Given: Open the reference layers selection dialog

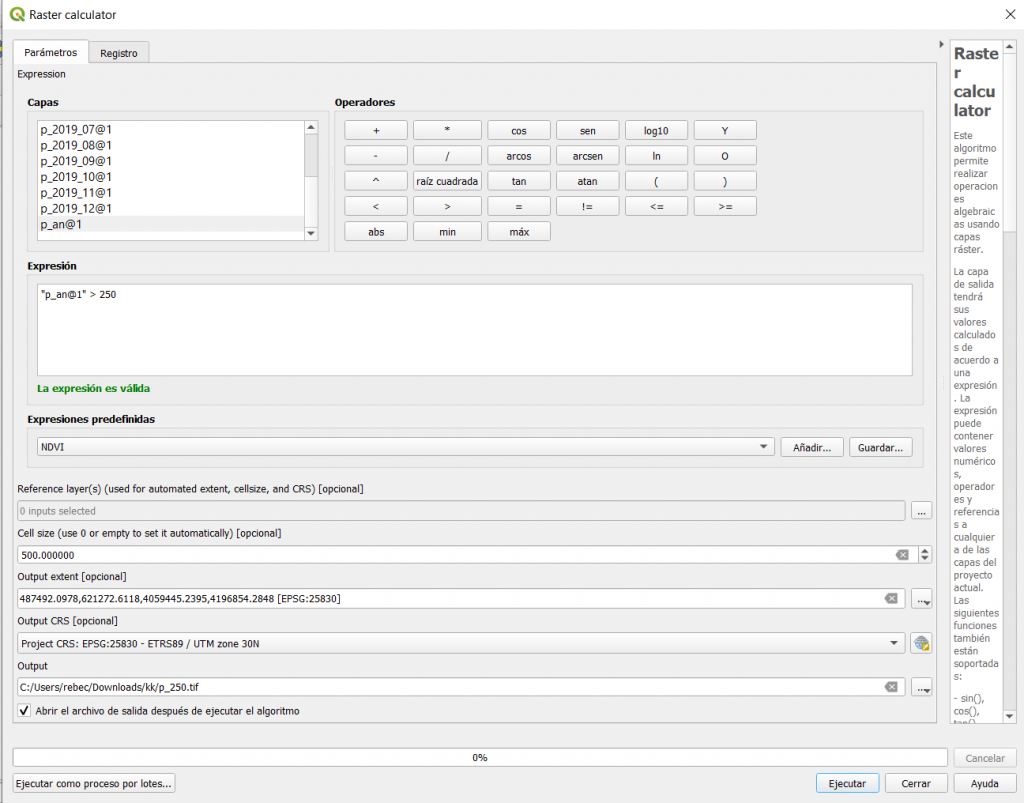Looking at the screenshot, I should tap(921, 511).
